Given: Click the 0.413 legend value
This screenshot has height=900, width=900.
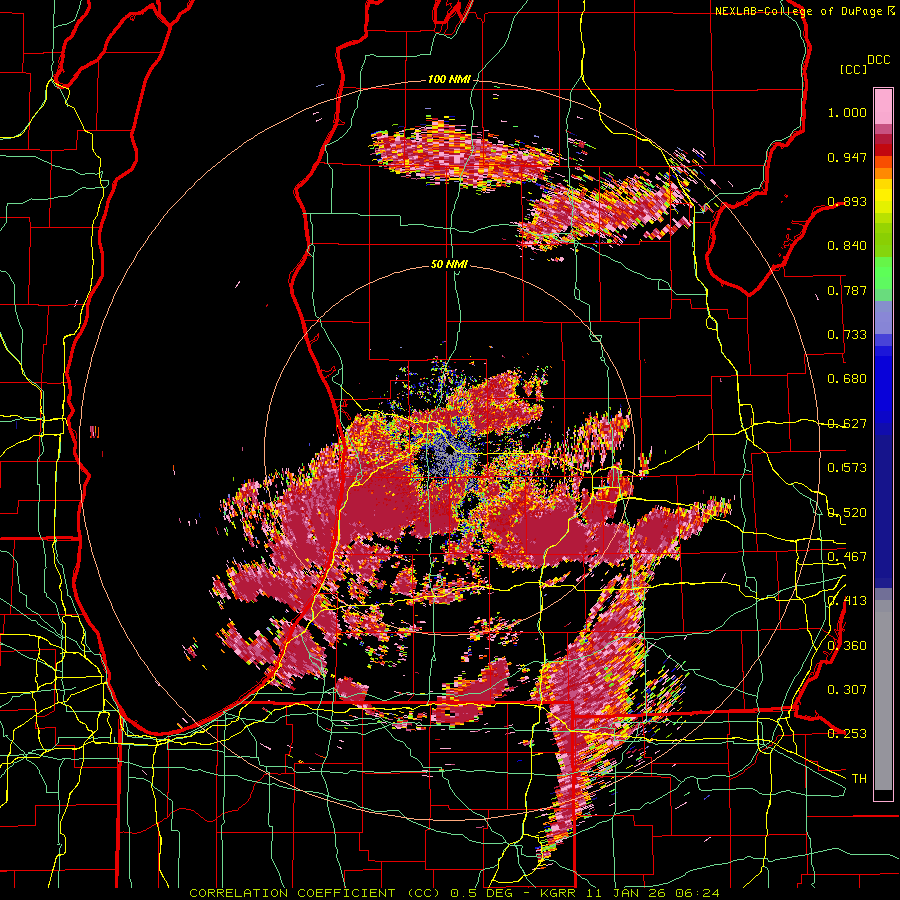Looking at the screenshot, I should (x=847, y=600).
